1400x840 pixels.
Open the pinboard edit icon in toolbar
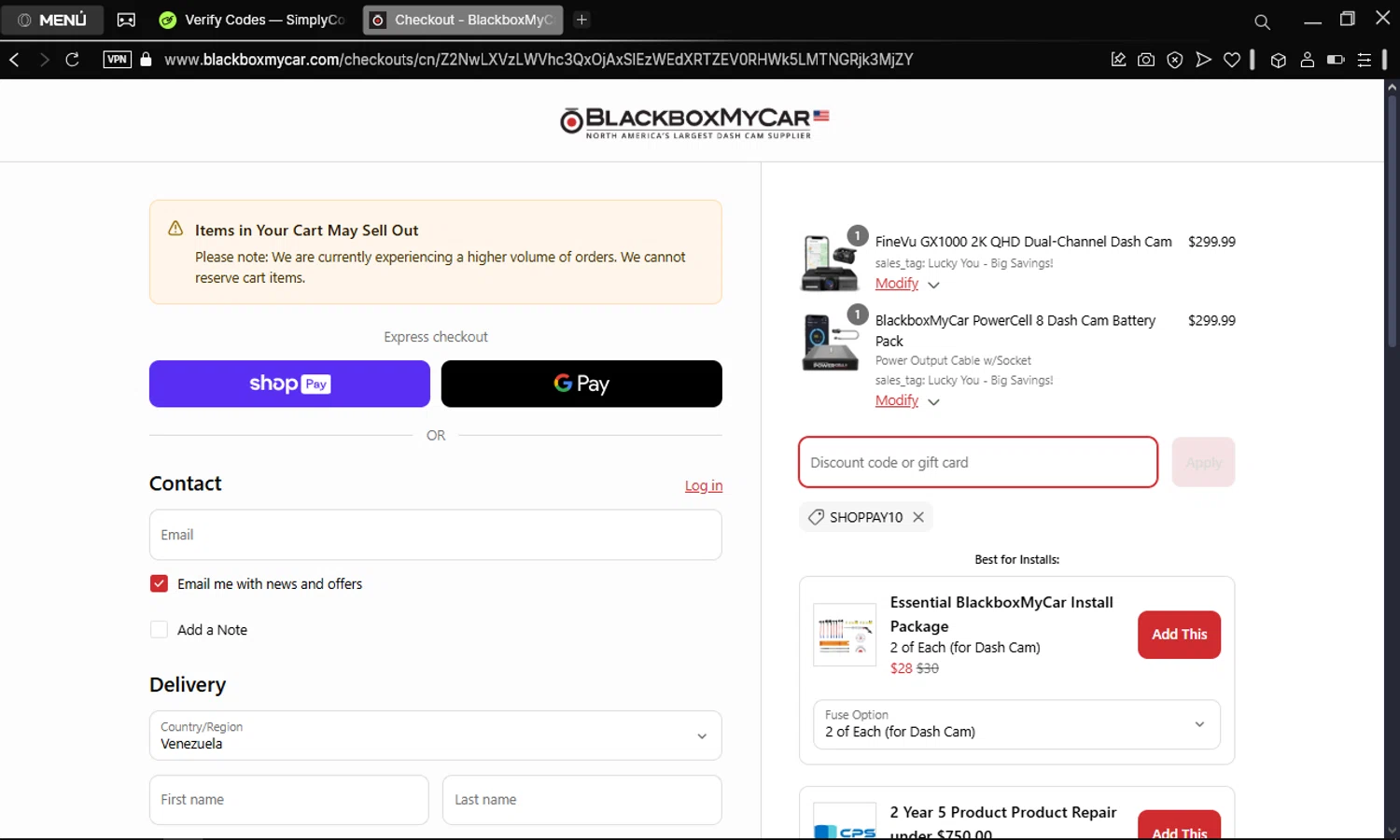click(1118, 60)
